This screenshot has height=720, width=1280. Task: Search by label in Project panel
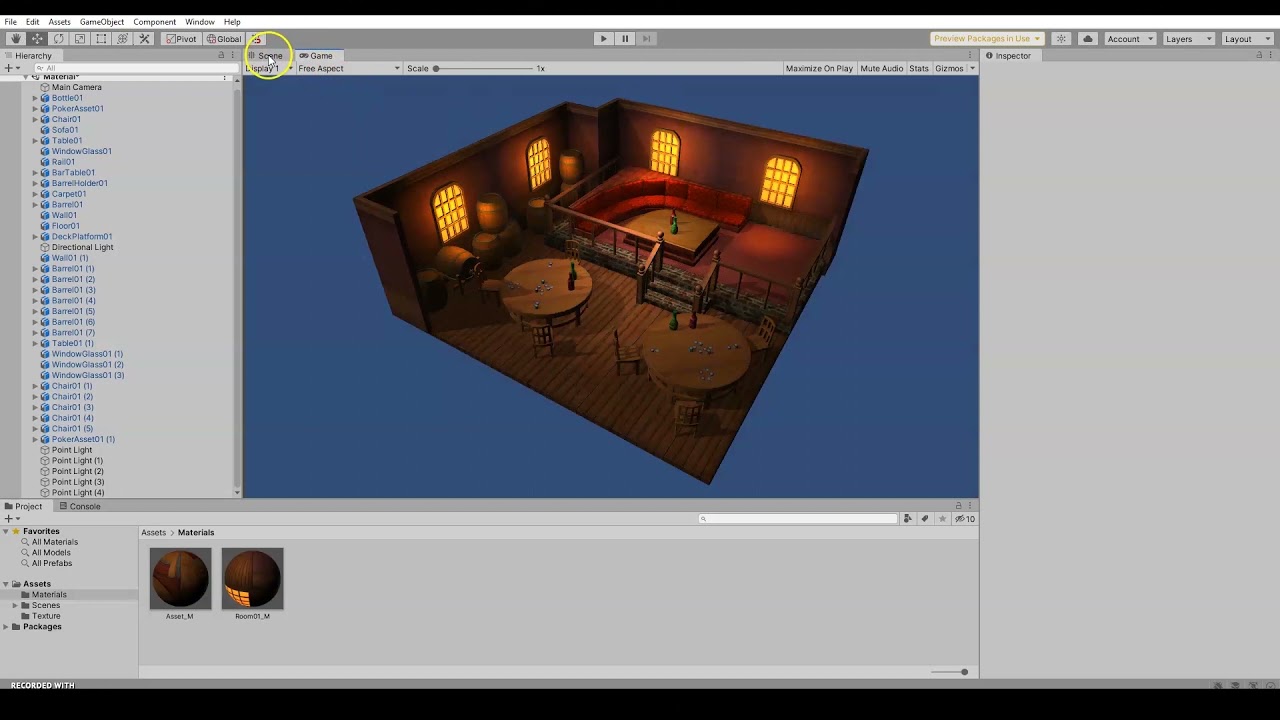(925, 519)
